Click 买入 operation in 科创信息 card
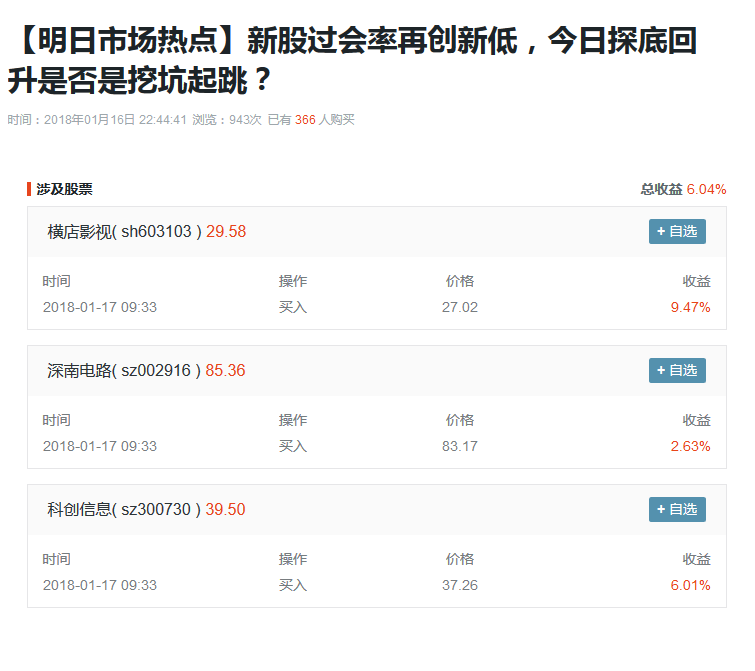 293,585
